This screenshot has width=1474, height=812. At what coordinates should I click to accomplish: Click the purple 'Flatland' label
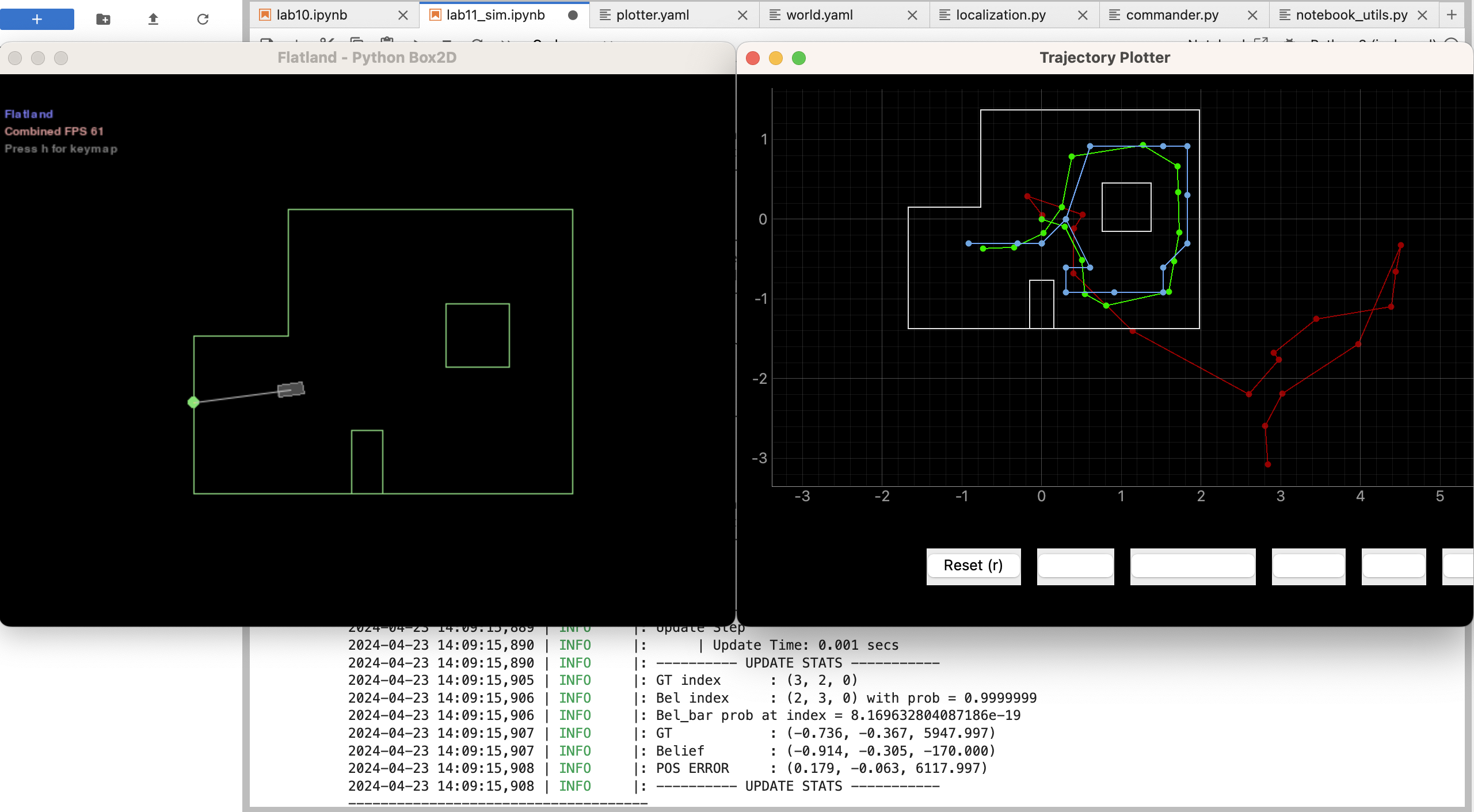click(29, 114)
